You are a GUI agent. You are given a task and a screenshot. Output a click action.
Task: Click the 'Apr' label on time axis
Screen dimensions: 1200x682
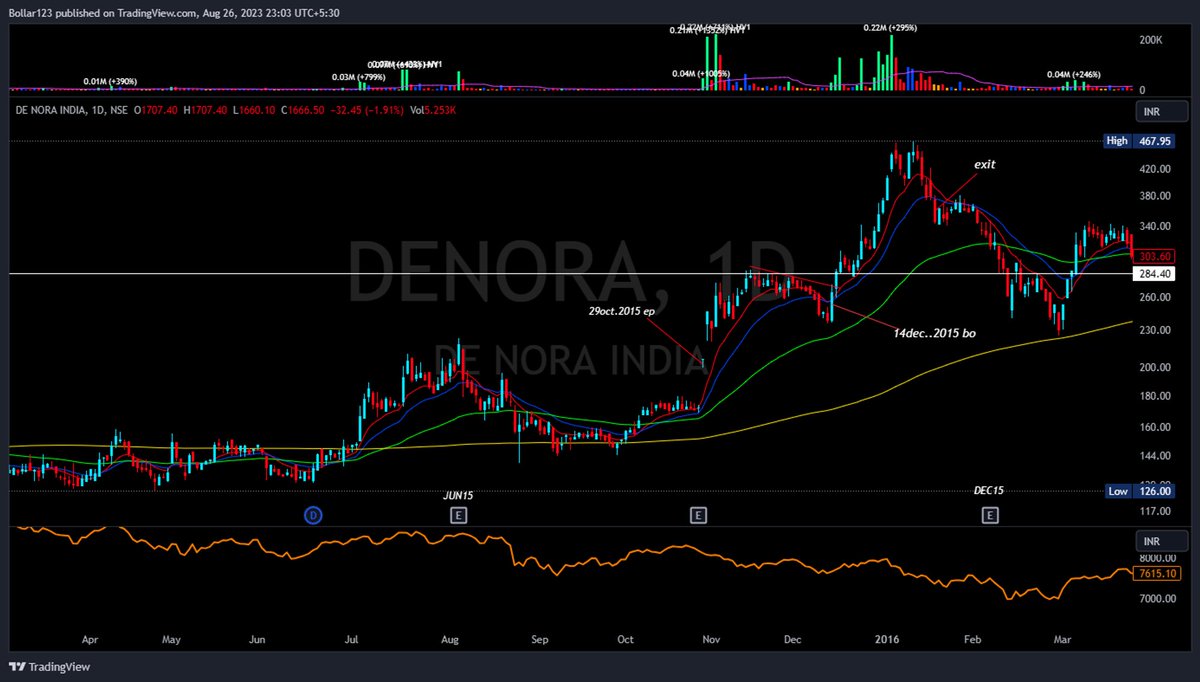click(x=89, y=638)
